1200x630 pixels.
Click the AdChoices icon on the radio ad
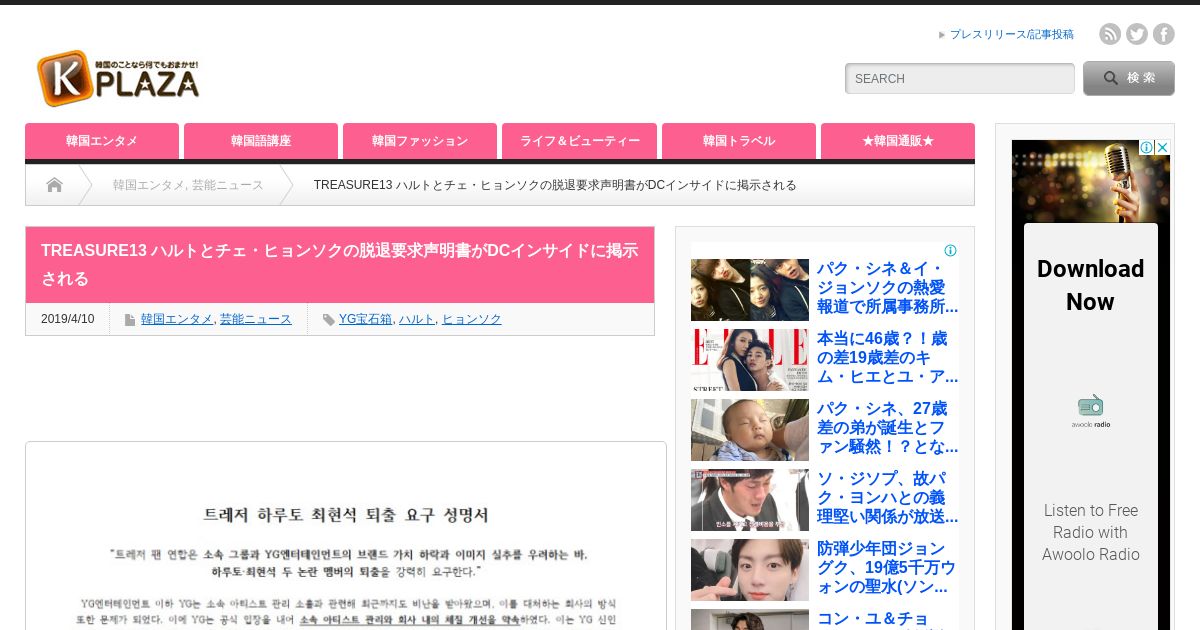[1148, 147]
